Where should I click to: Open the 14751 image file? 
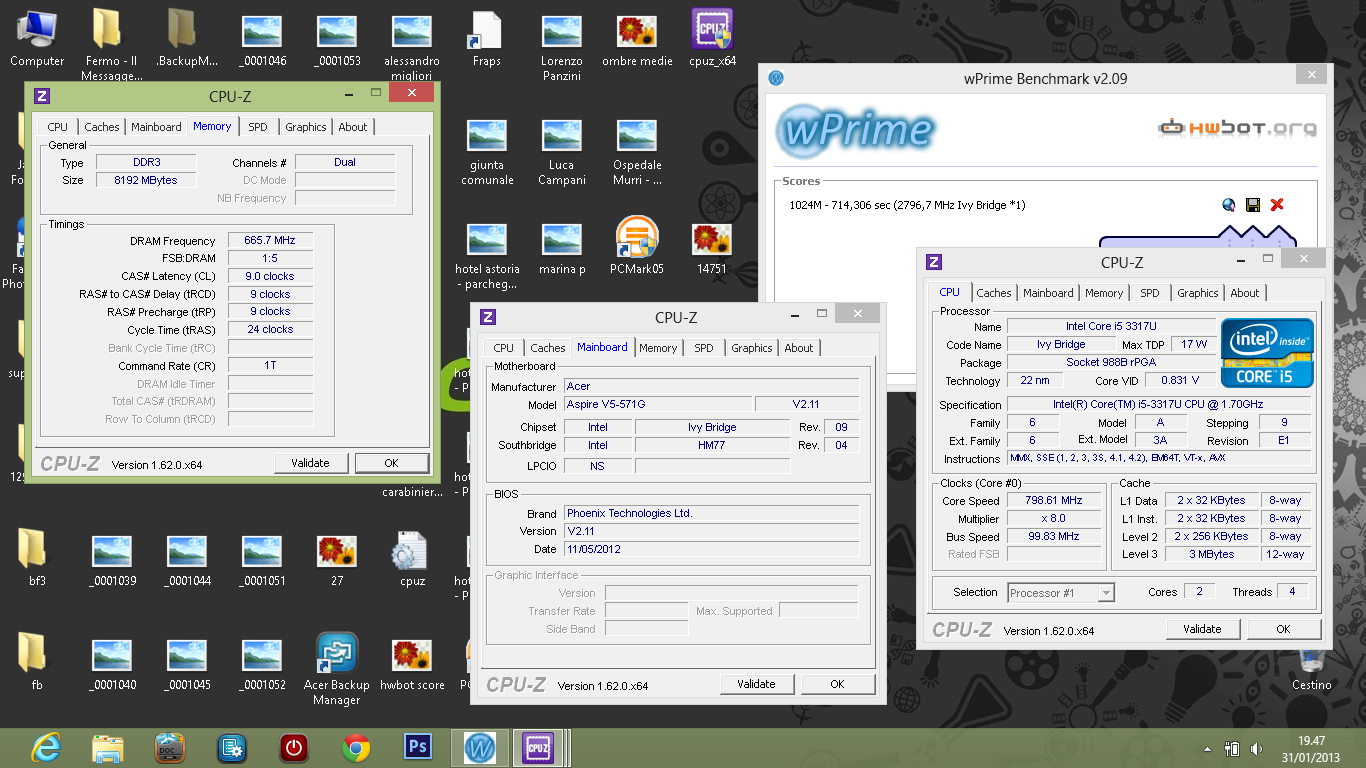(712, 246)
